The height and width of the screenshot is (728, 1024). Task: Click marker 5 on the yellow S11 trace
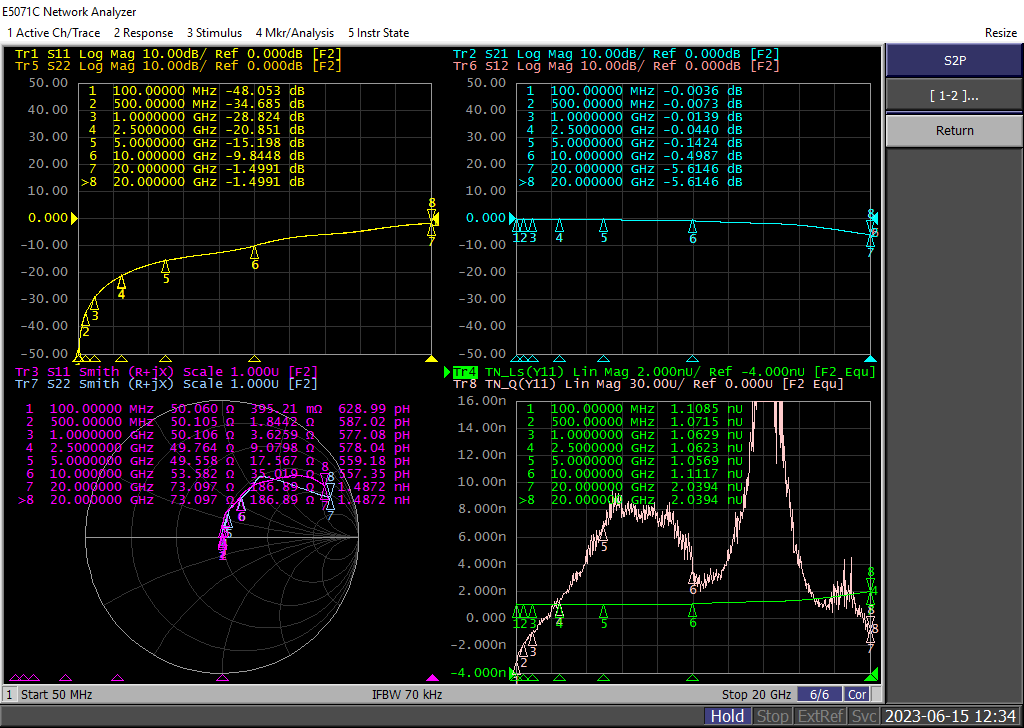pyautogui.click(x=166, y=270)
